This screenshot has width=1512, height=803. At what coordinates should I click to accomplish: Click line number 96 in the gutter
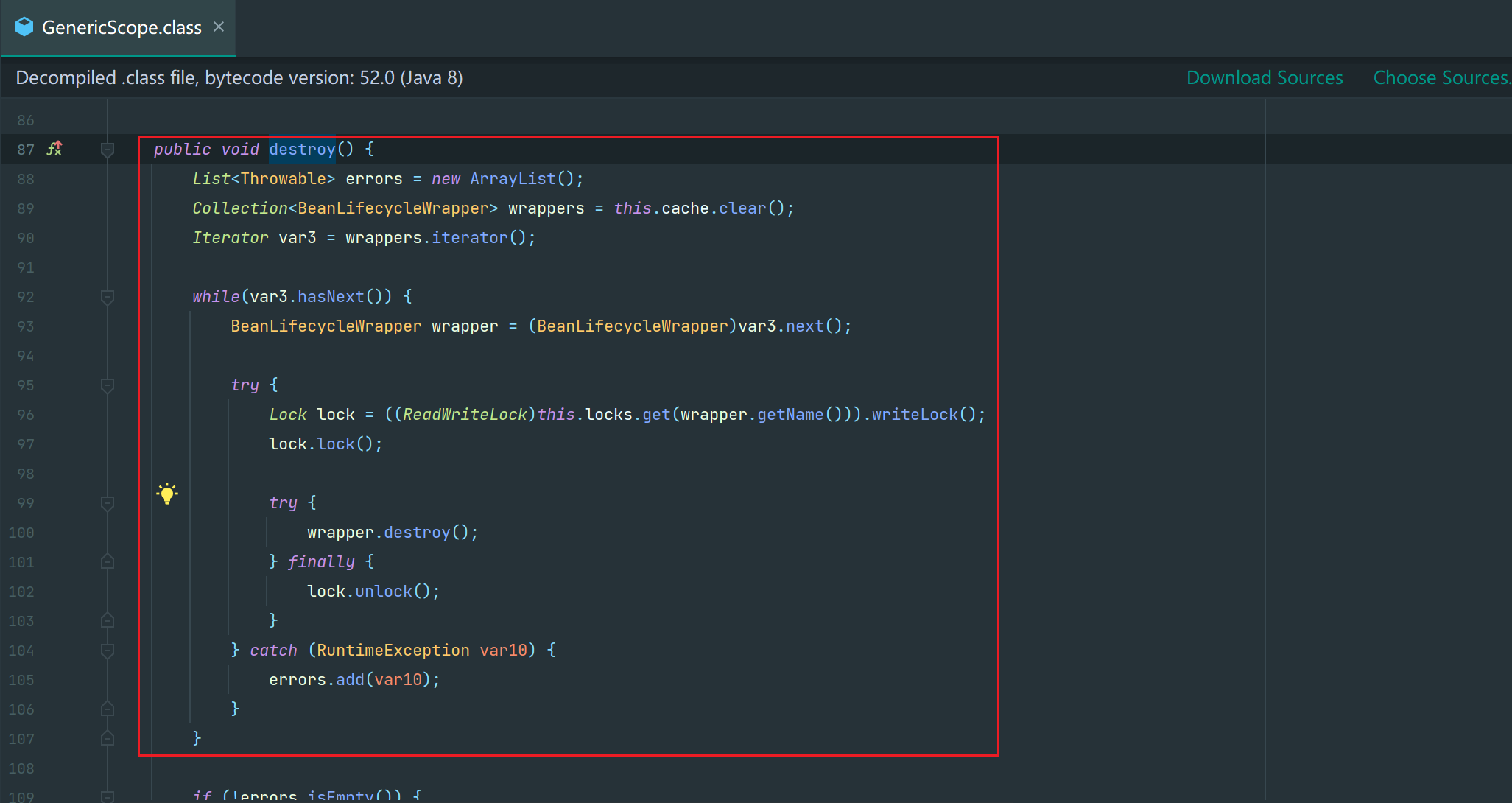coord(26,415)
